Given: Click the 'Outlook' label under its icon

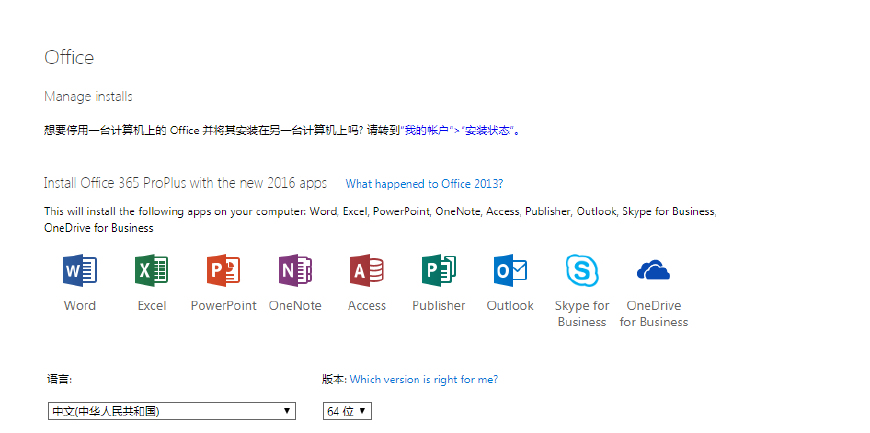Looking at the screenshot, I should point(510,305).
